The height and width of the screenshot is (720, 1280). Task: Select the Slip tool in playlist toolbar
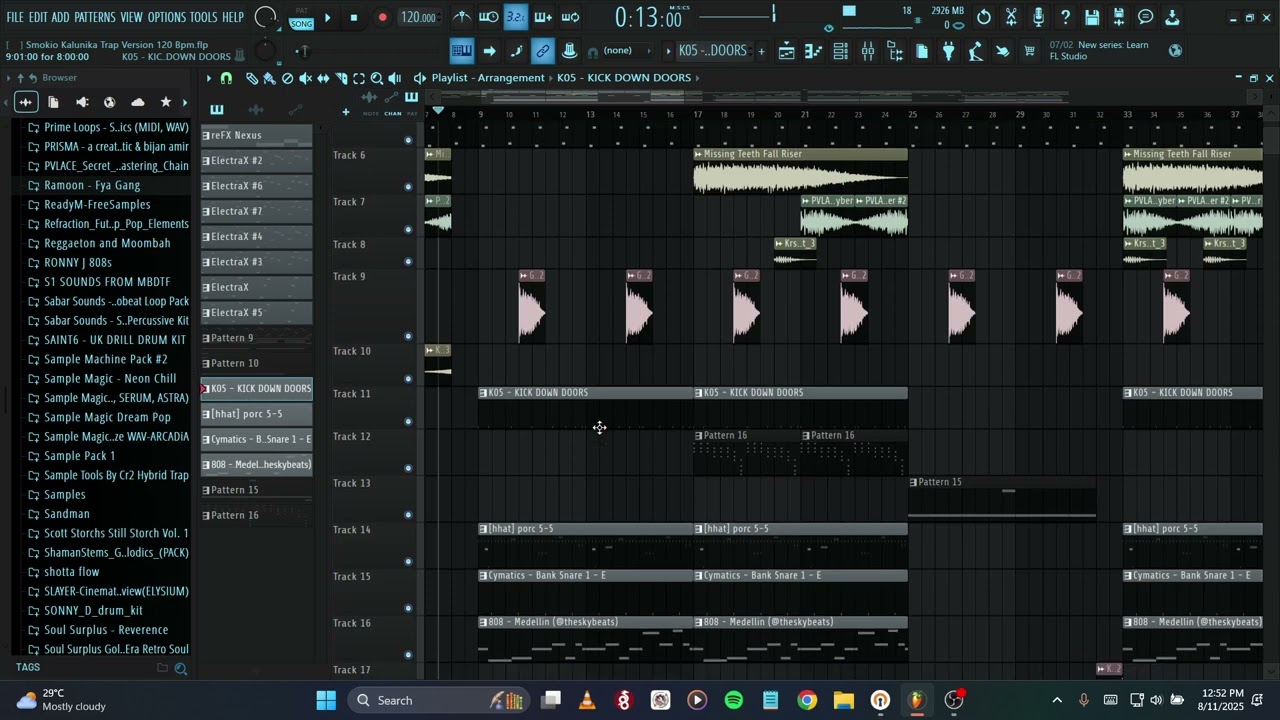click(323, 78)
